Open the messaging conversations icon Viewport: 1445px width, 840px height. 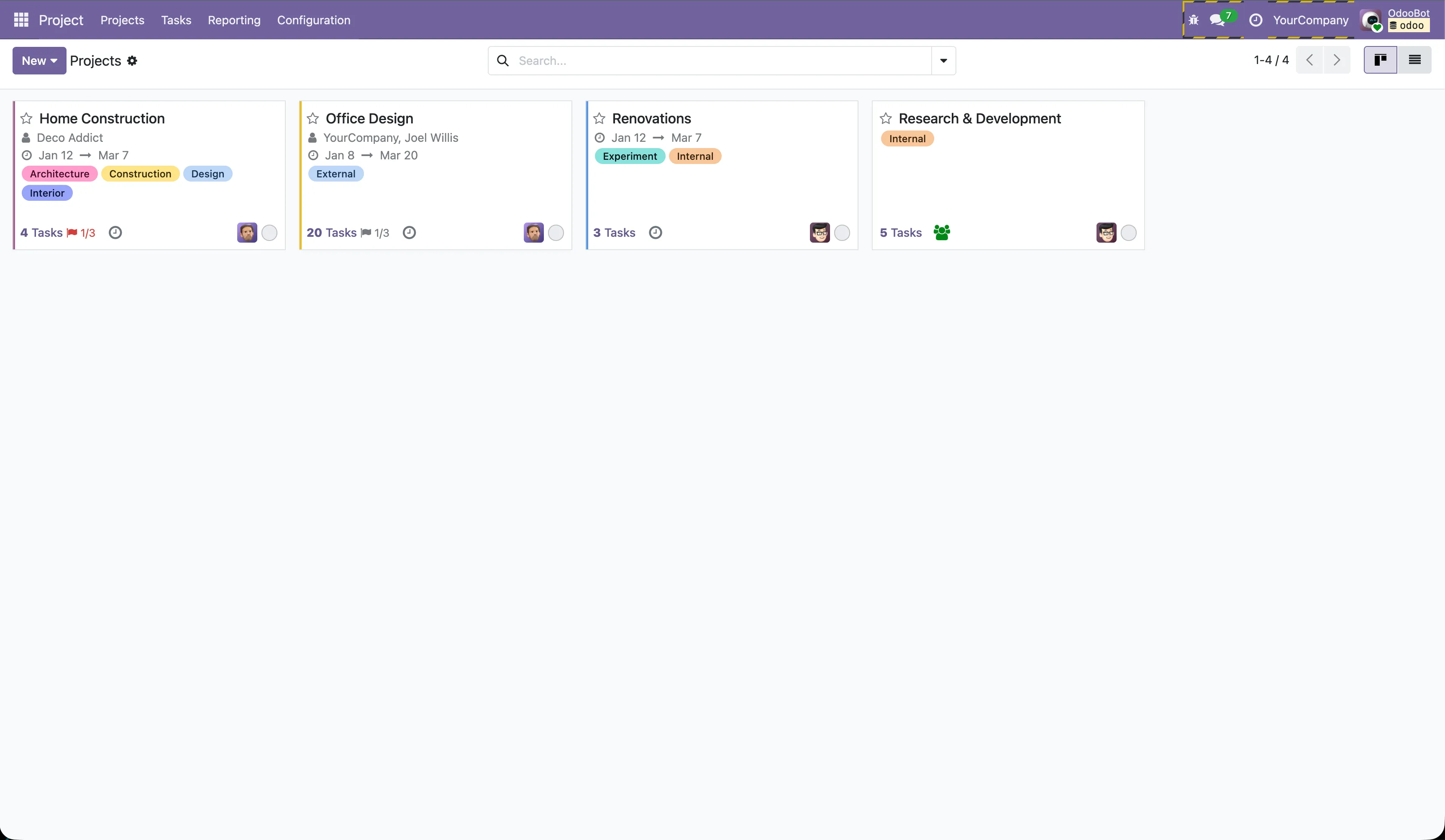coord(1217,20)
